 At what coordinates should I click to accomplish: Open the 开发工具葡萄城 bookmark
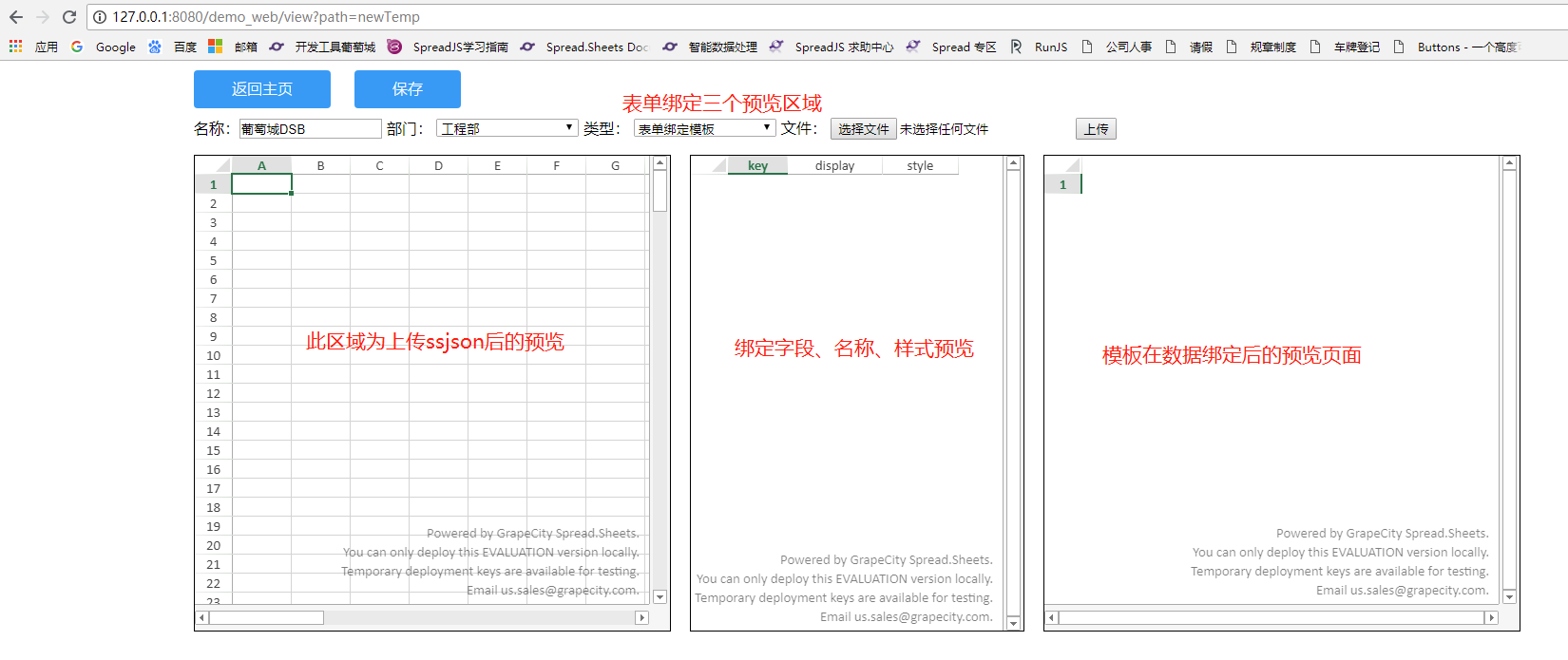(323, 47)
